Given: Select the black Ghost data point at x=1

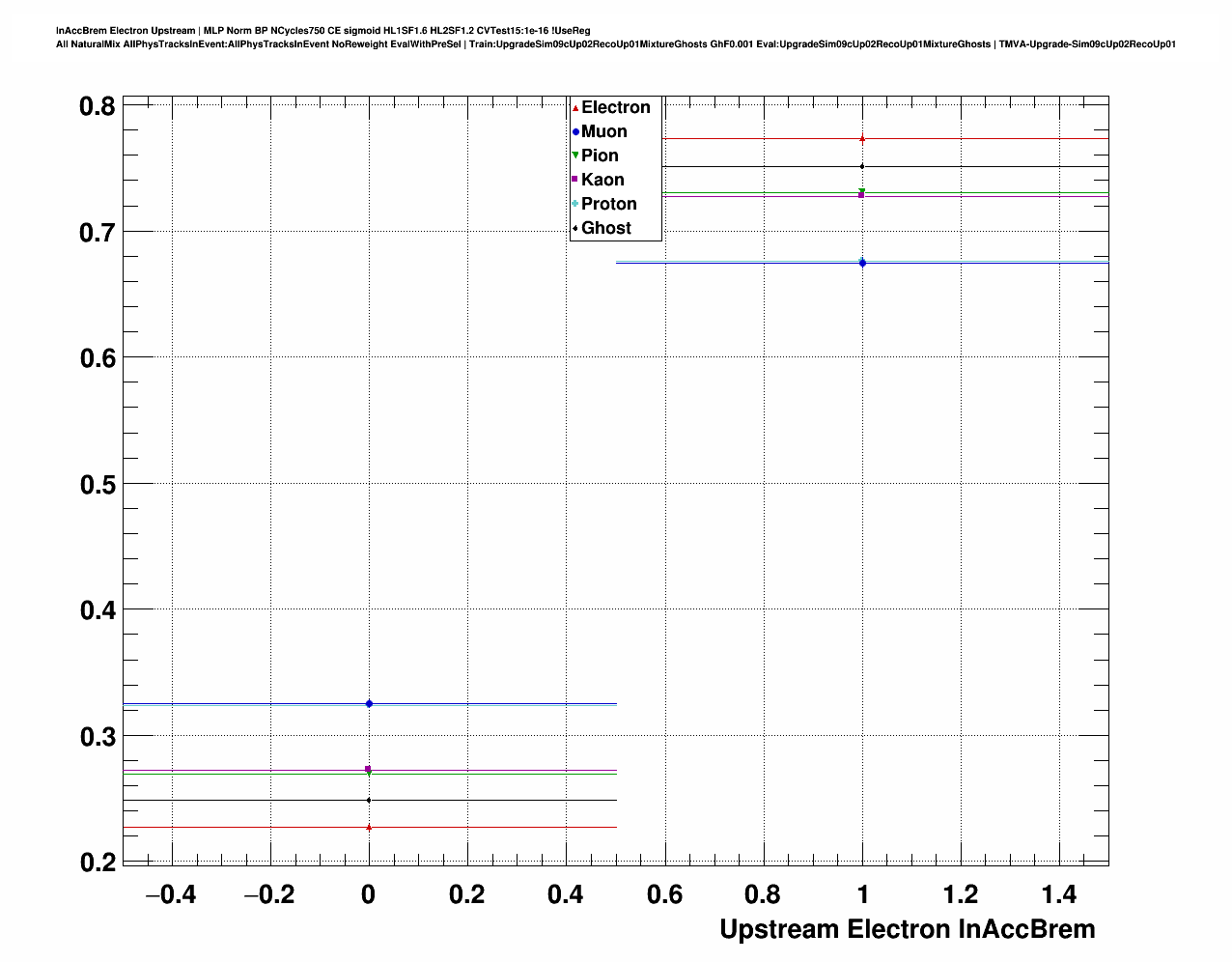Looking at the screenshot, I should click(x=862, y=166).
